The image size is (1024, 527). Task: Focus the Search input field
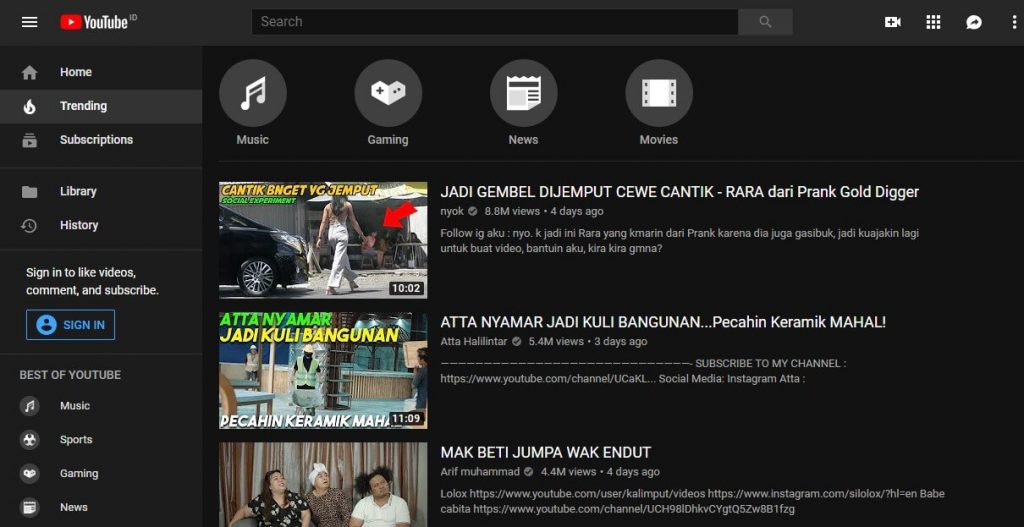[x=495, y=22]
